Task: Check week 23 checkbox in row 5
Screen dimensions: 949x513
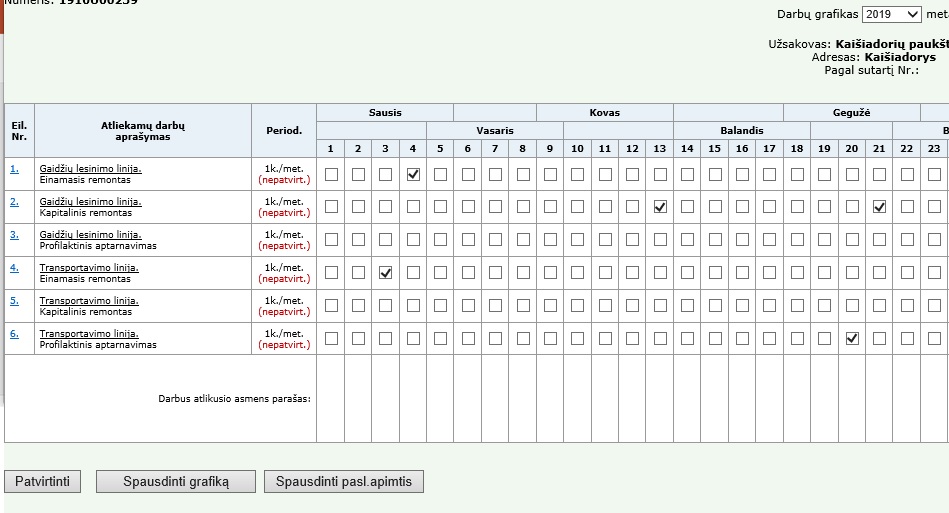Action: point(934,306)
